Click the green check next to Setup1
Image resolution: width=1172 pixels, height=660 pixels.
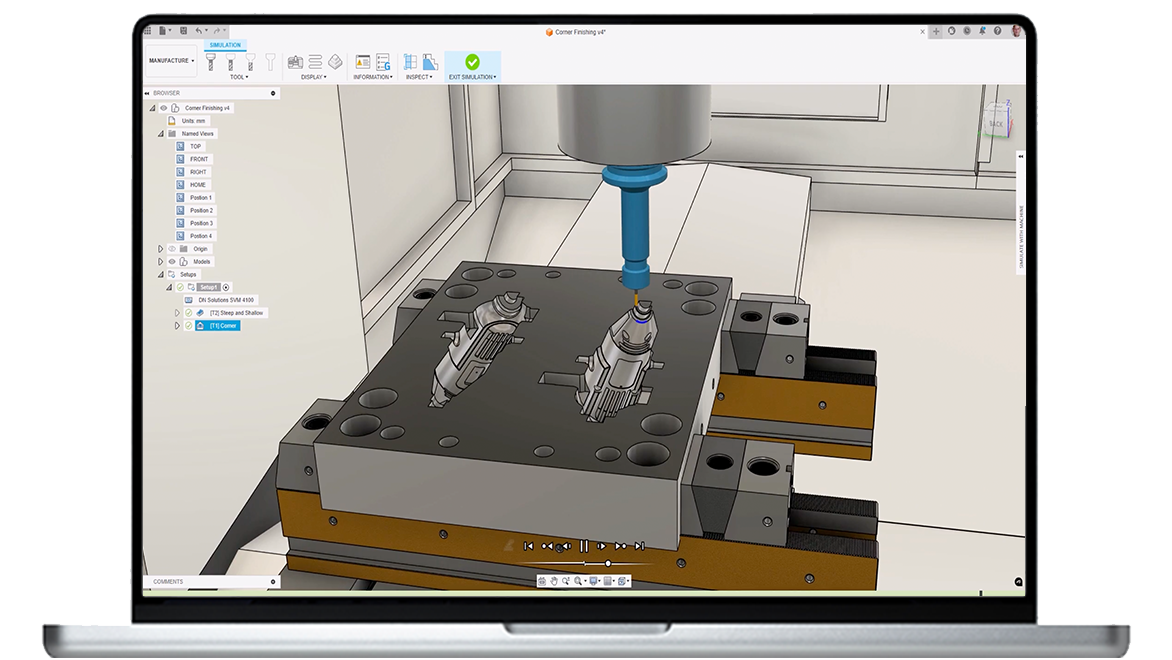180,287
